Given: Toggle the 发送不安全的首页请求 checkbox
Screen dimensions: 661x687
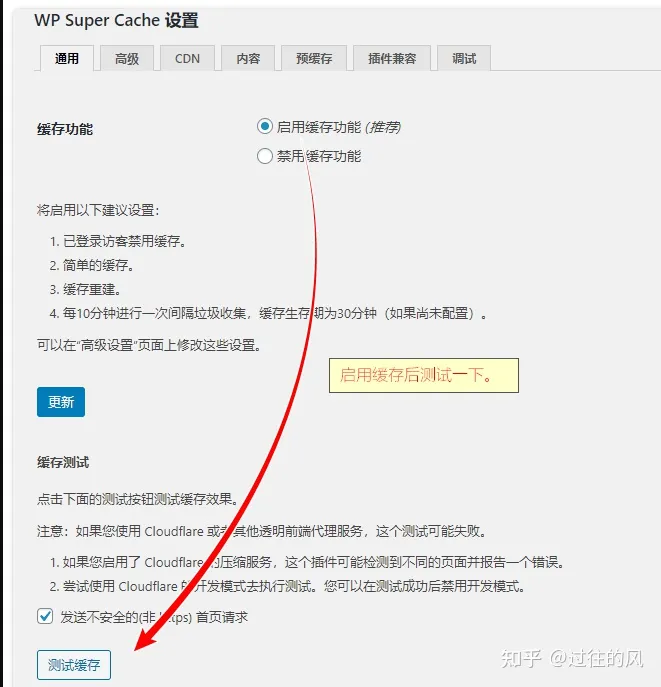Looking at the screenshot, I should click(45, 616).
